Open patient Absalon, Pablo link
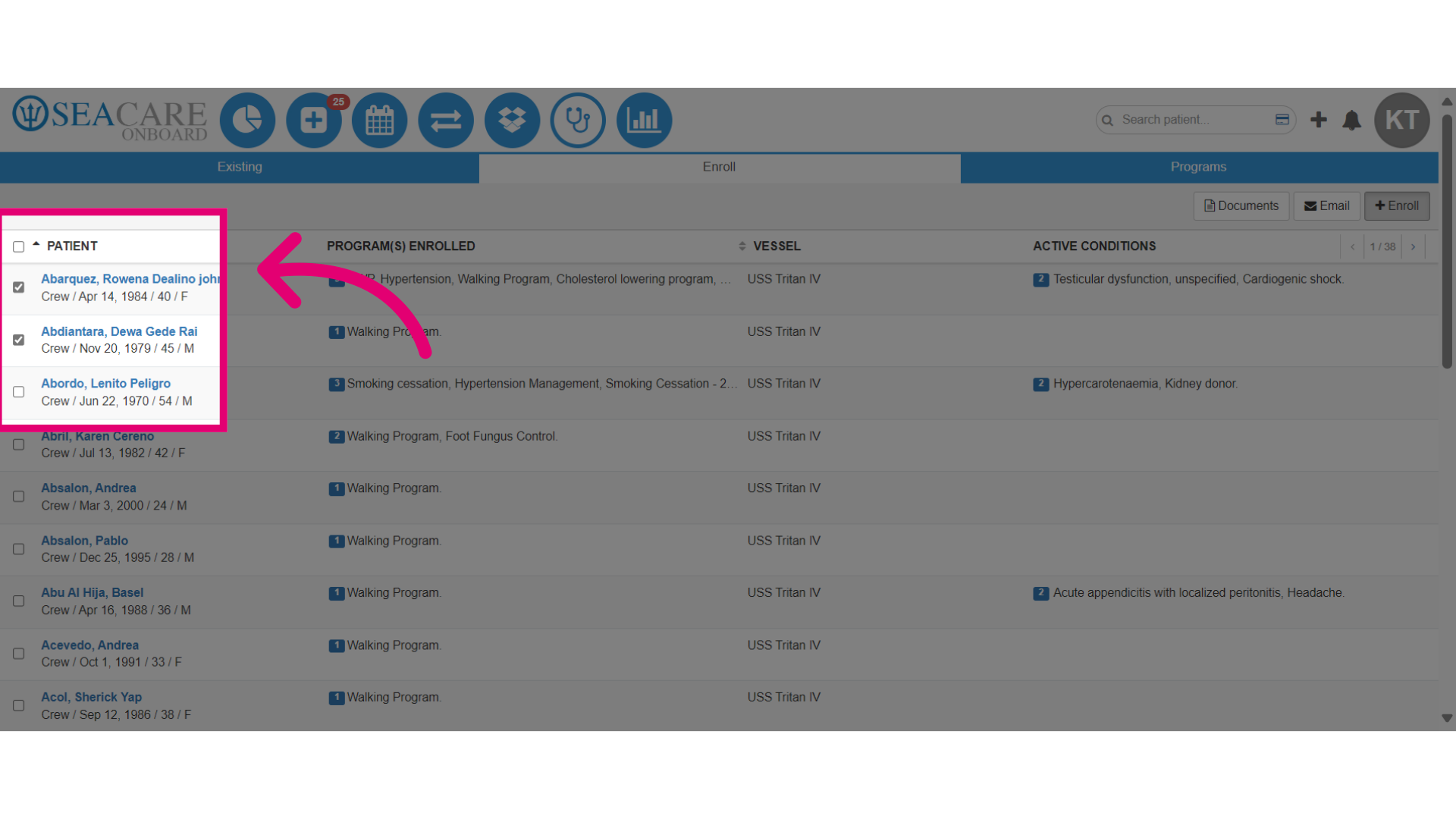This screenshot has height=819, width=1456. coord(84,541)
